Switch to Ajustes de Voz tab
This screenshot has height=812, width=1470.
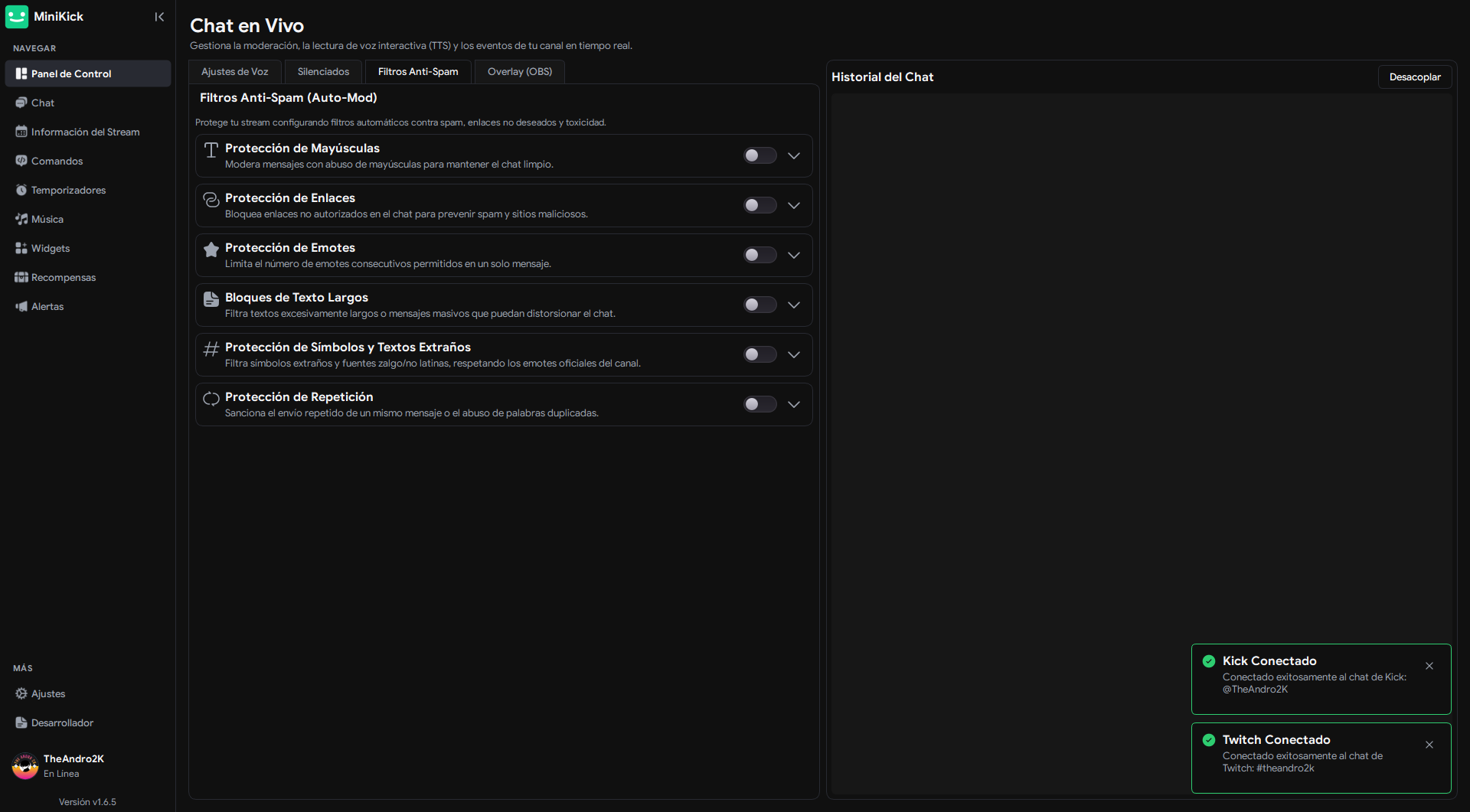point(235,71)
